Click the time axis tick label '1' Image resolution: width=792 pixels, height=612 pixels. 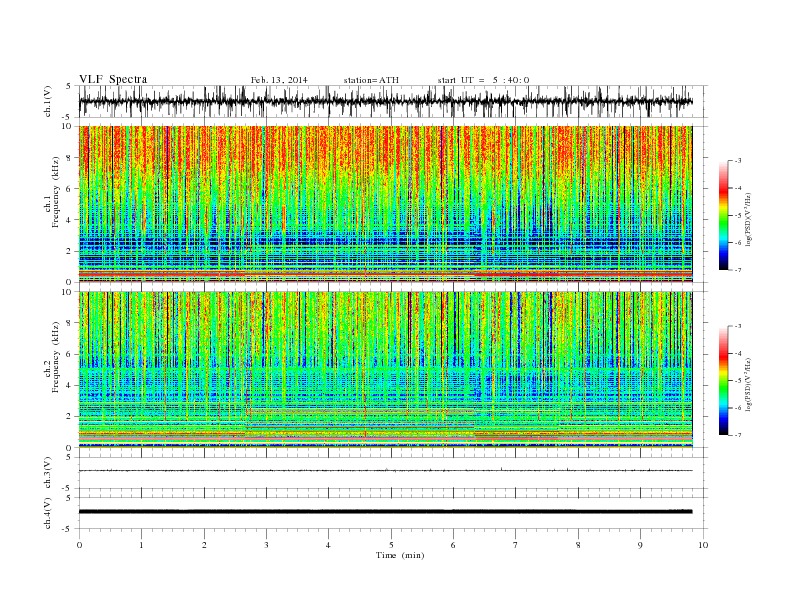pyautogui.click(x=141, y=545)
